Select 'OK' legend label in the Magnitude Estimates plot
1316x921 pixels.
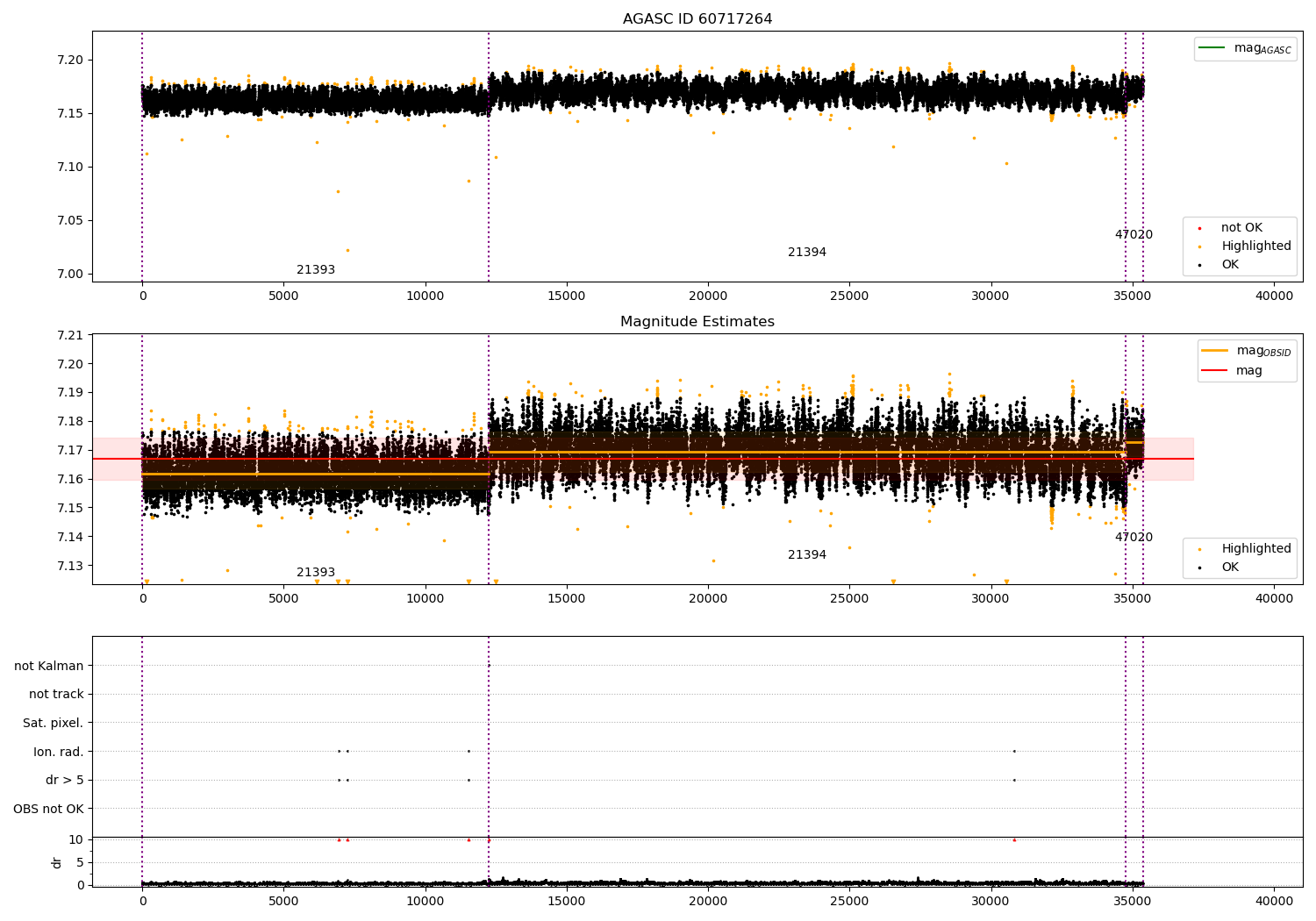(1230, 568)
